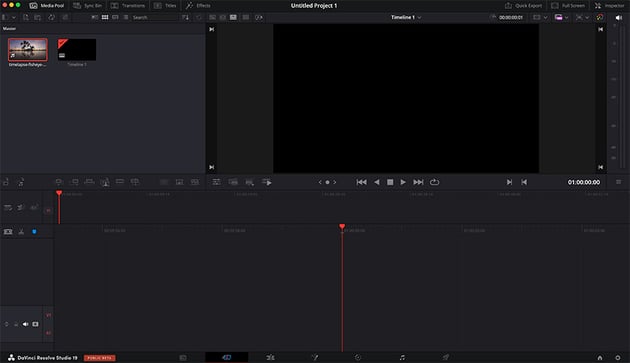Open the Edit page from bottom bar

pos(270,357)
